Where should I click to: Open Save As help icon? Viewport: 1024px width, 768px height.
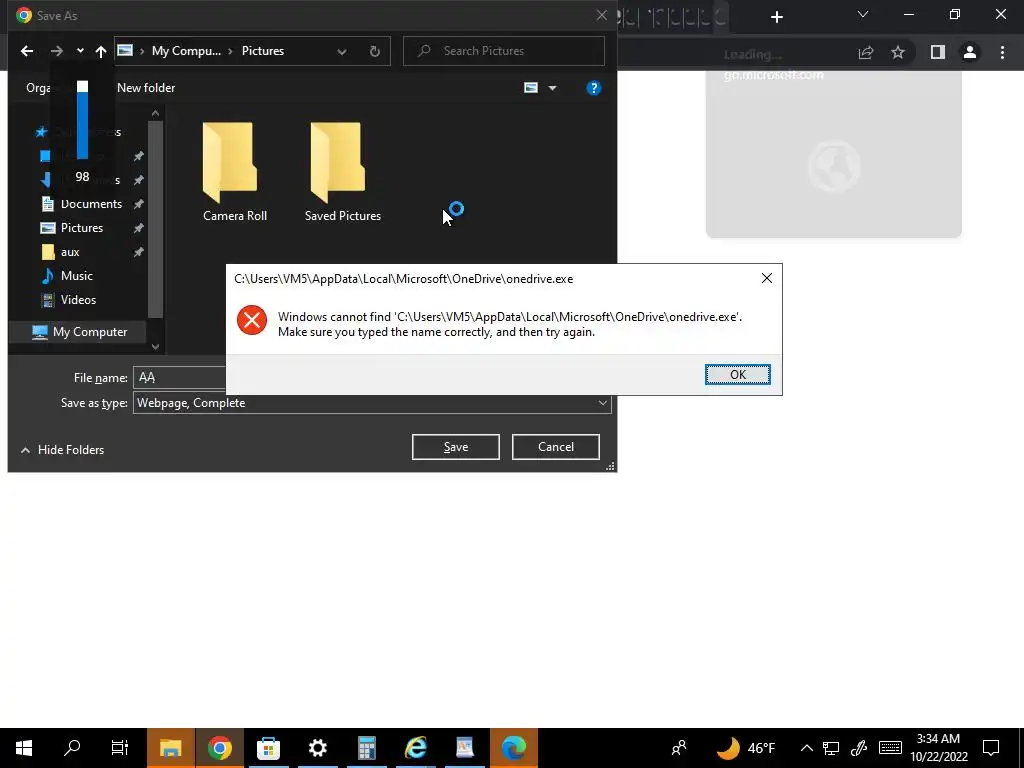click(594, 88)
